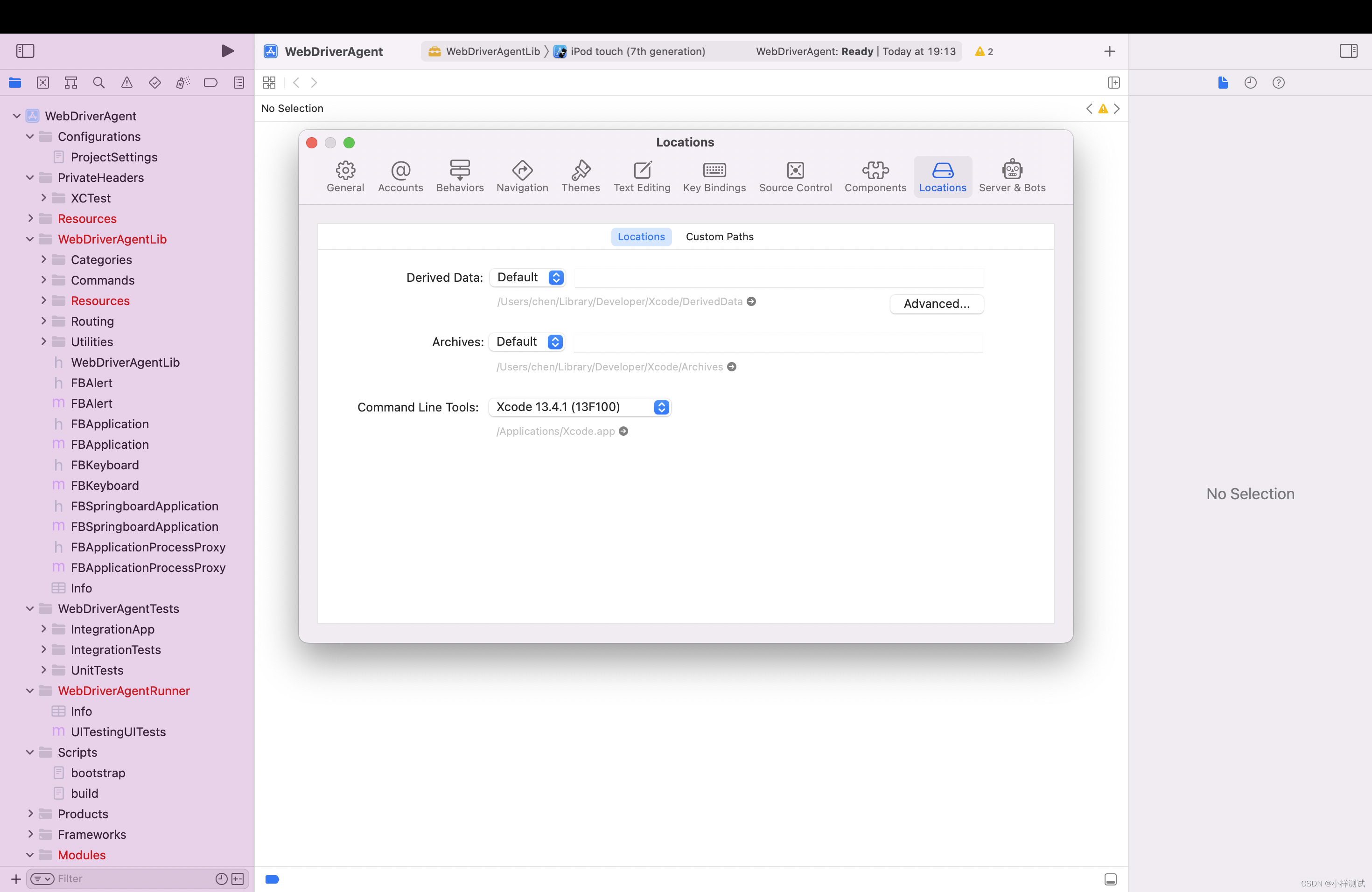Open the Source Control navigator icon

pos(42,83)
